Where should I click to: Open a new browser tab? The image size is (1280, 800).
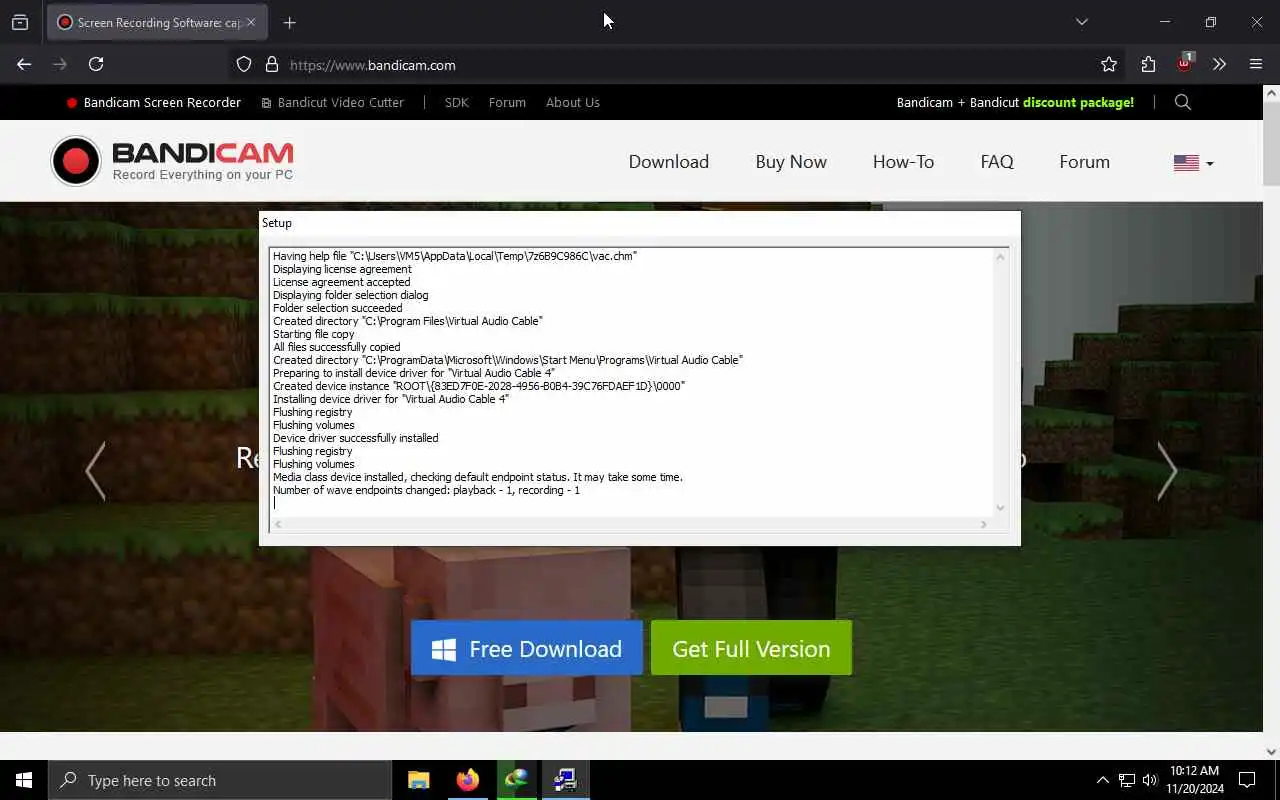290,22
